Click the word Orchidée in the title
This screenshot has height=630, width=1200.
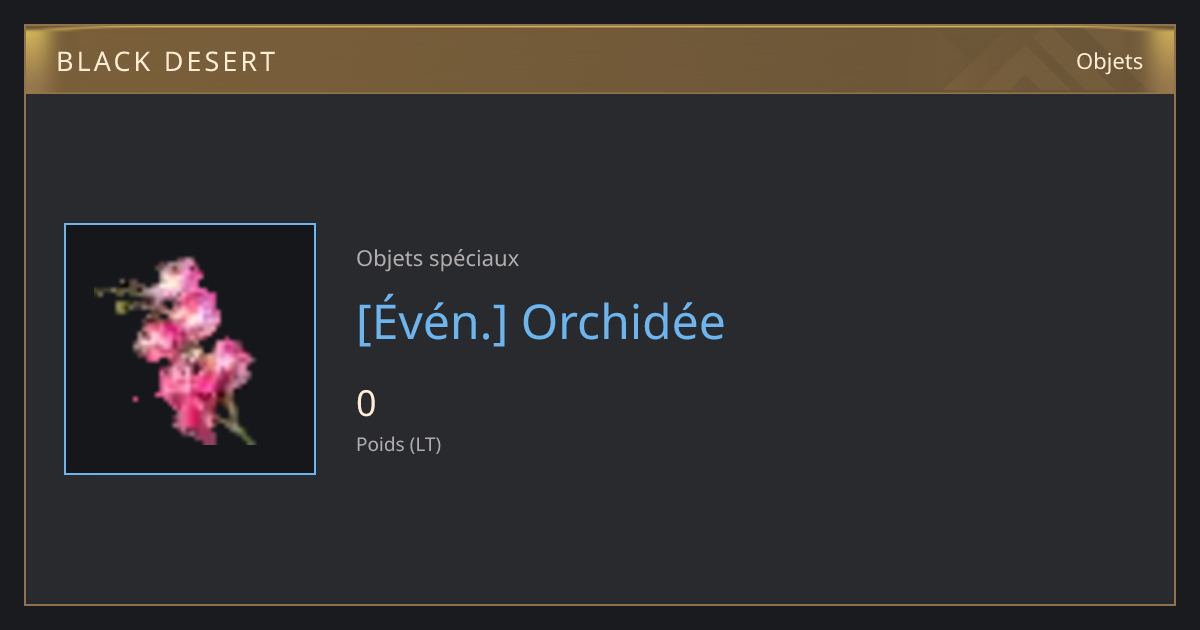624,322
